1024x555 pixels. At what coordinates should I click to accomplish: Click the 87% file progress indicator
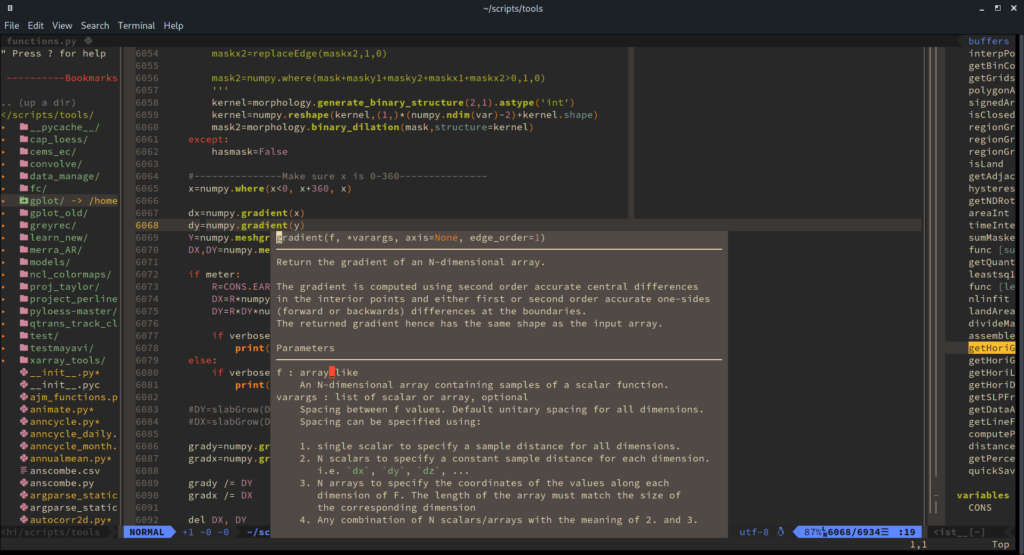813,532
